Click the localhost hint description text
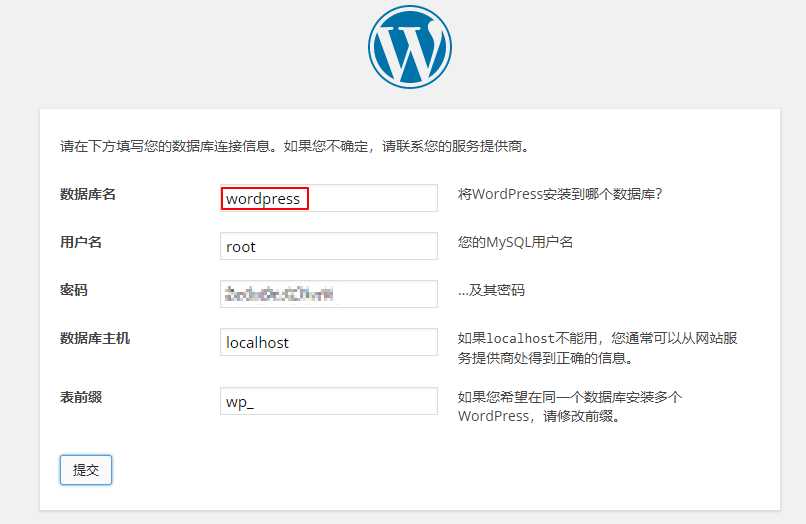Screen dimensions: 806x524 click(x=597, y=348)
